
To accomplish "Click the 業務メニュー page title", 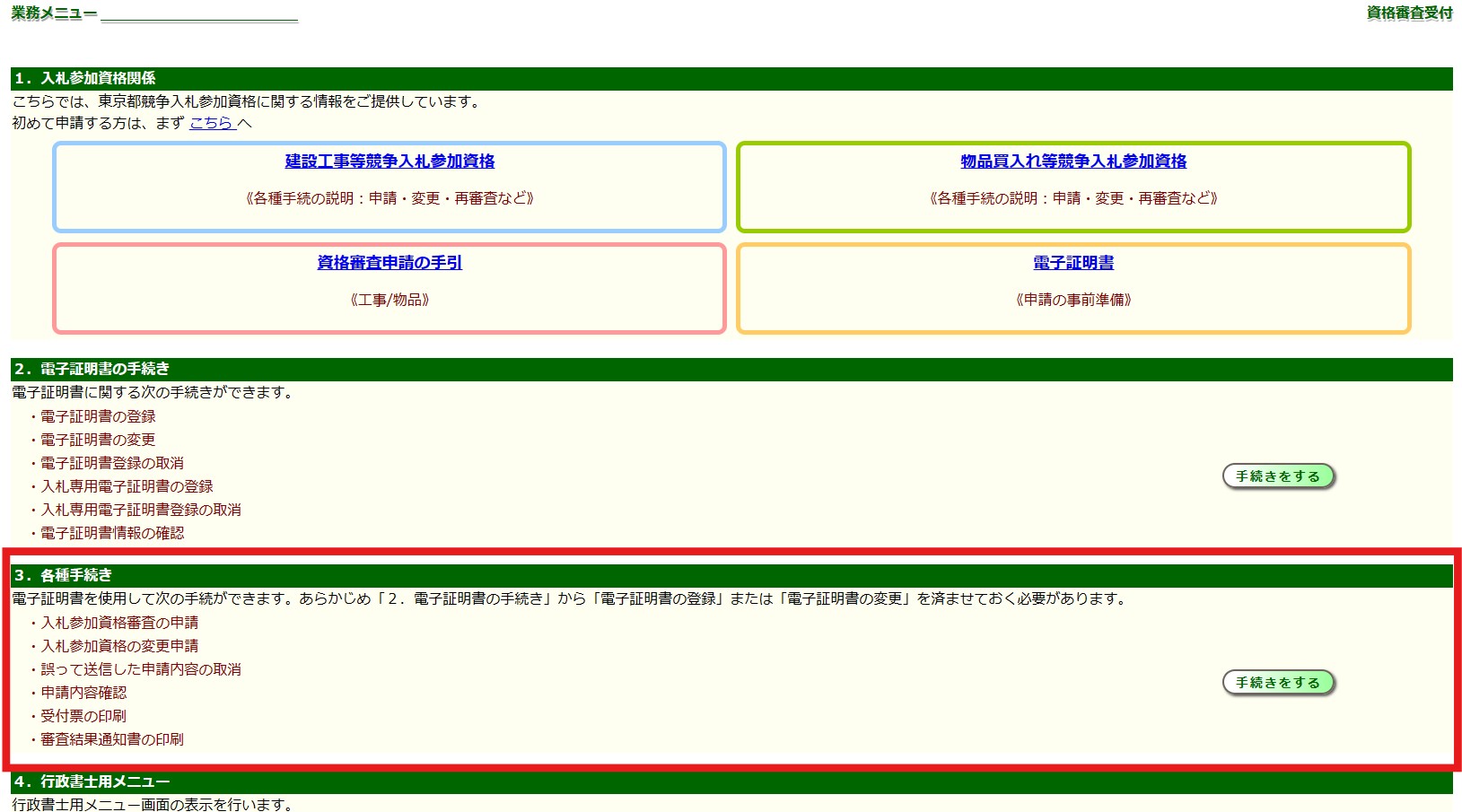I will 54,13.
